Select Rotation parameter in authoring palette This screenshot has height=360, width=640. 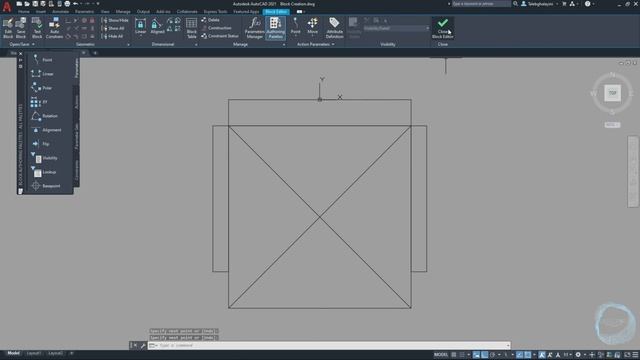click(x=45, y=116)
